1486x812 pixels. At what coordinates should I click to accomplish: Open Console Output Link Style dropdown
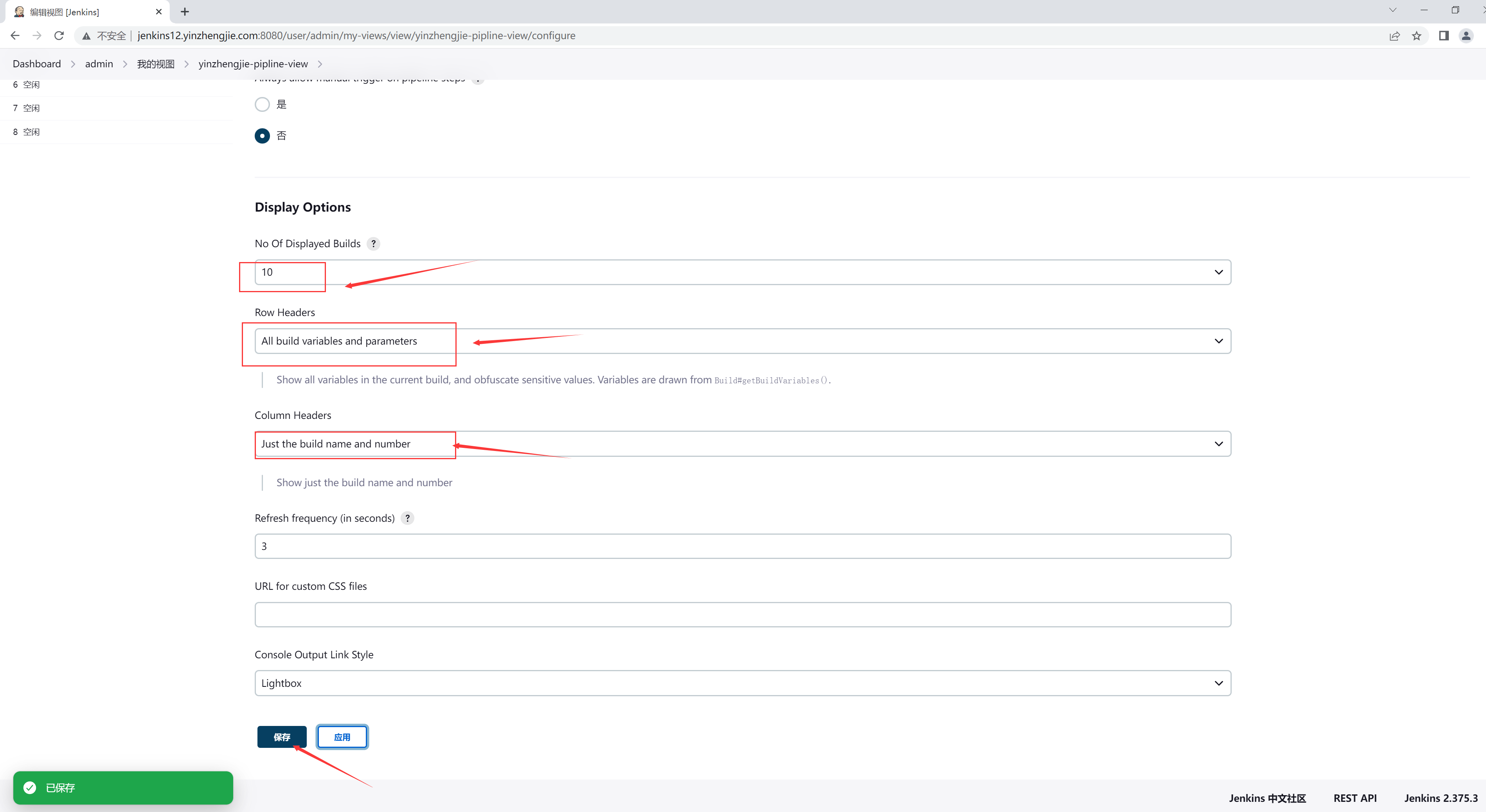click(x=743, y=683)
